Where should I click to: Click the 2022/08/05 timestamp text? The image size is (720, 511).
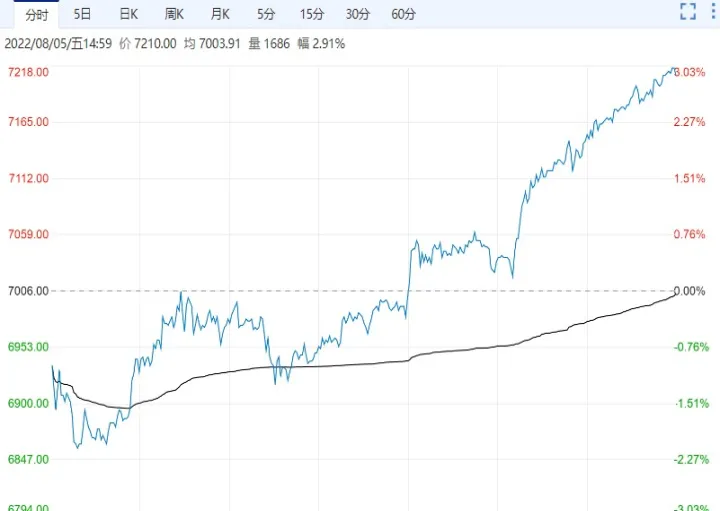click(x=59, y=44)
